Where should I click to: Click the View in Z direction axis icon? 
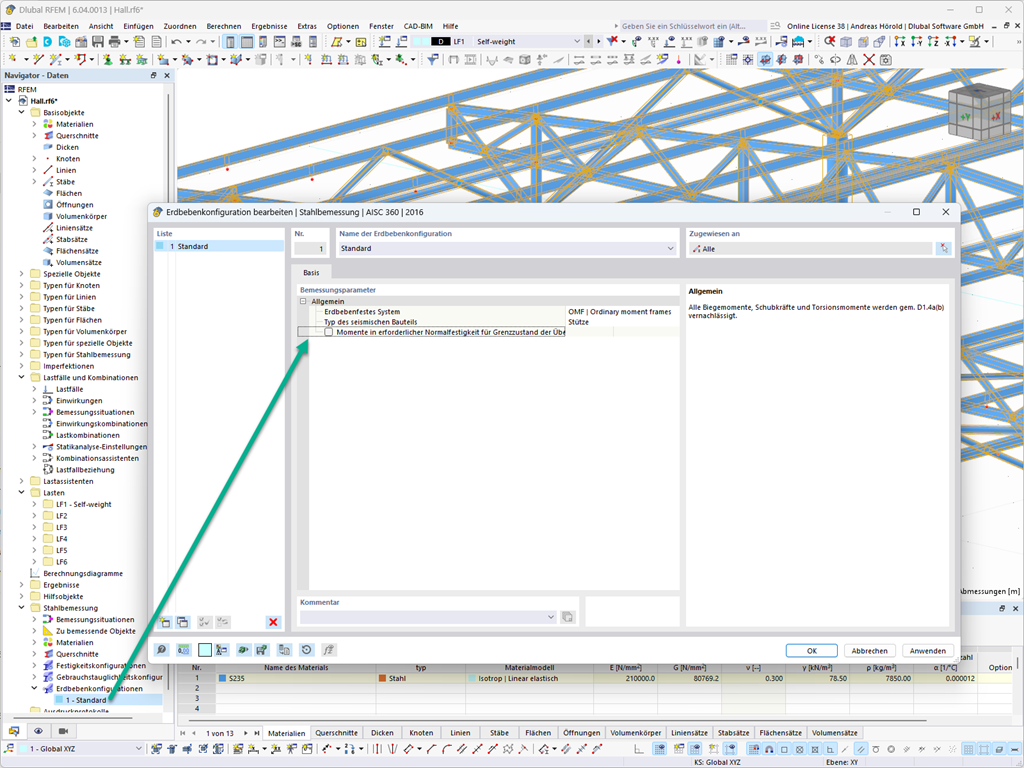[933, 42]
